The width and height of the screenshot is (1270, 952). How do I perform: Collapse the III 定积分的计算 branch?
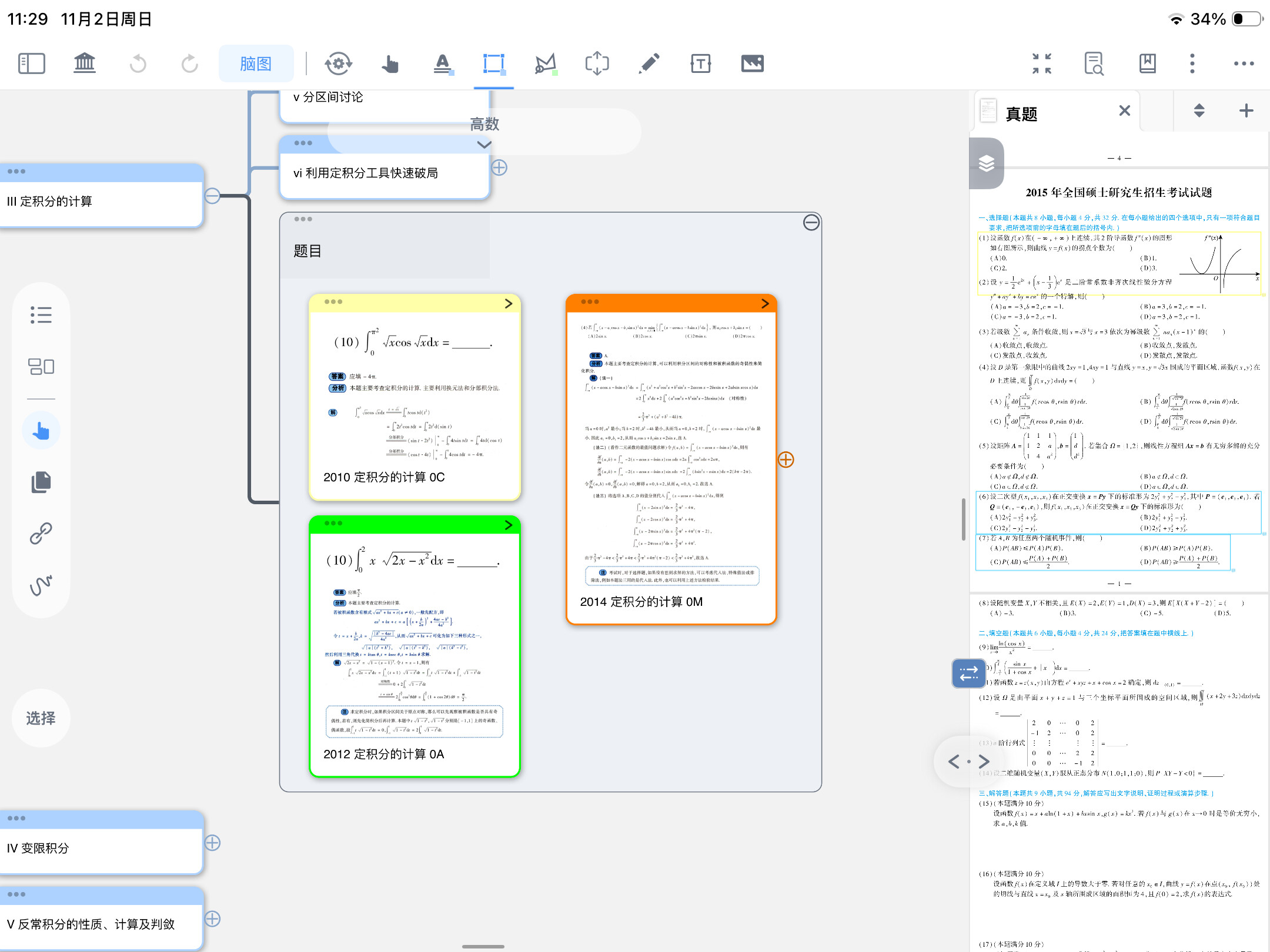click(212, 196)
